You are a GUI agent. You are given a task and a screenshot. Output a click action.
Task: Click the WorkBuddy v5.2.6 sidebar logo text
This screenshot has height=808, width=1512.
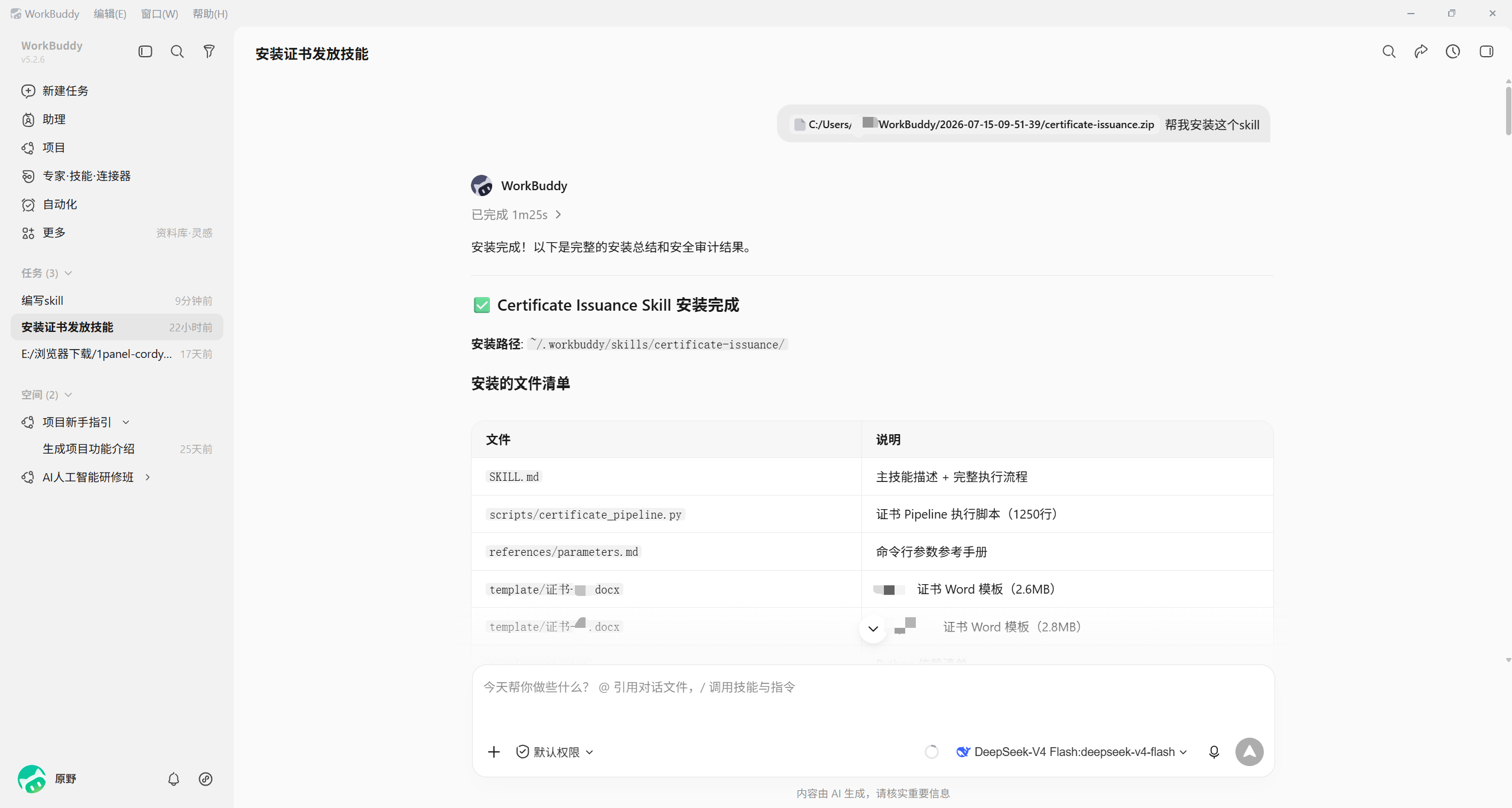coord(52,51)
